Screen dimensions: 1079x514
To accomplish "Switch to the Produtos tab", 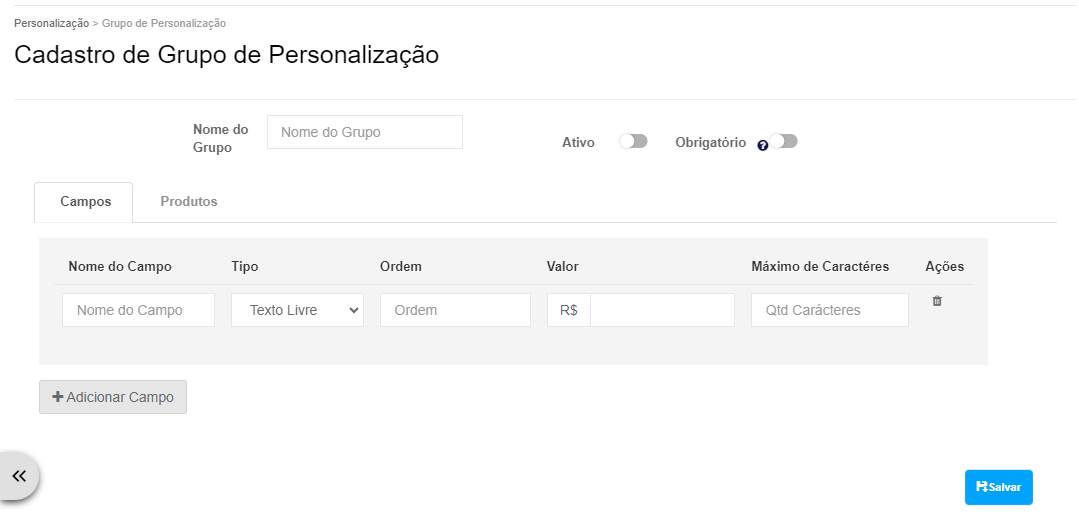I will 189,202.
